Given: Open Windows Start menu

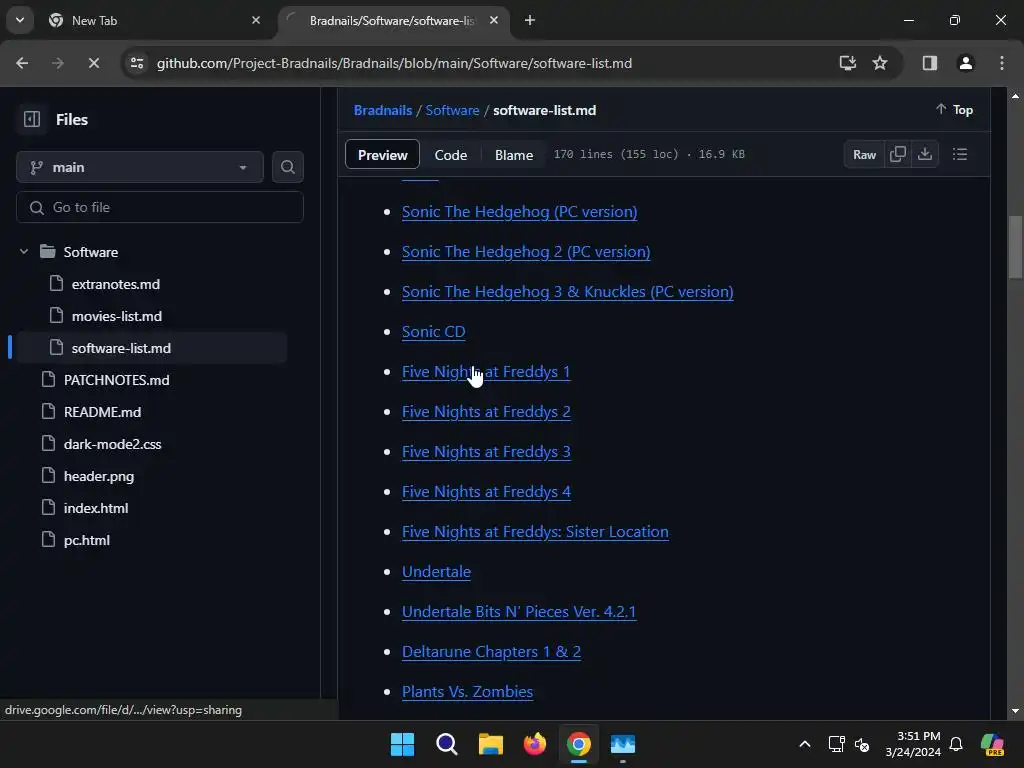Looking at the screenshot, I should [402, 744].
